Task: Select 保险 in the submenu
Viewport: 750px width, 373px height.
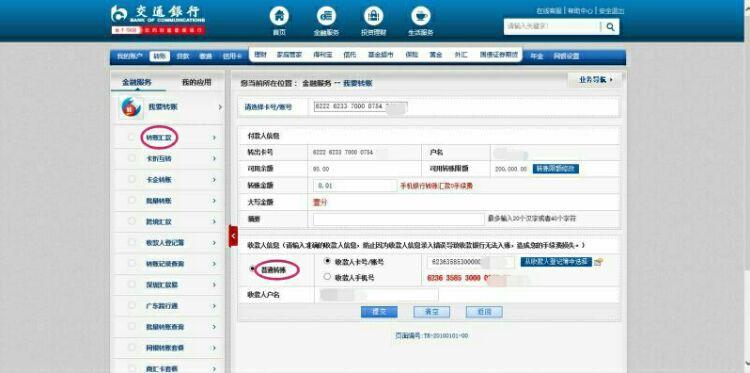Action: pos(412,55)
